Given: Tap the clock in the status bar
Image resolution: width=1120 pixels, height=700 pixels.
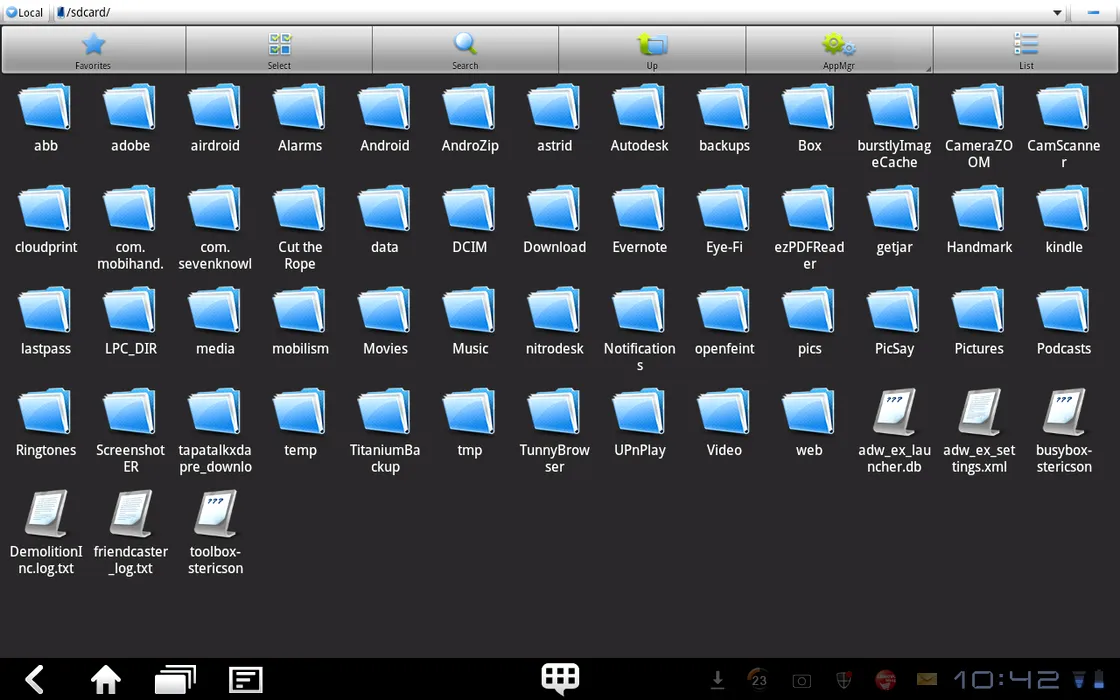Looking at the screenshot, I should click(x=1005, y=680).
